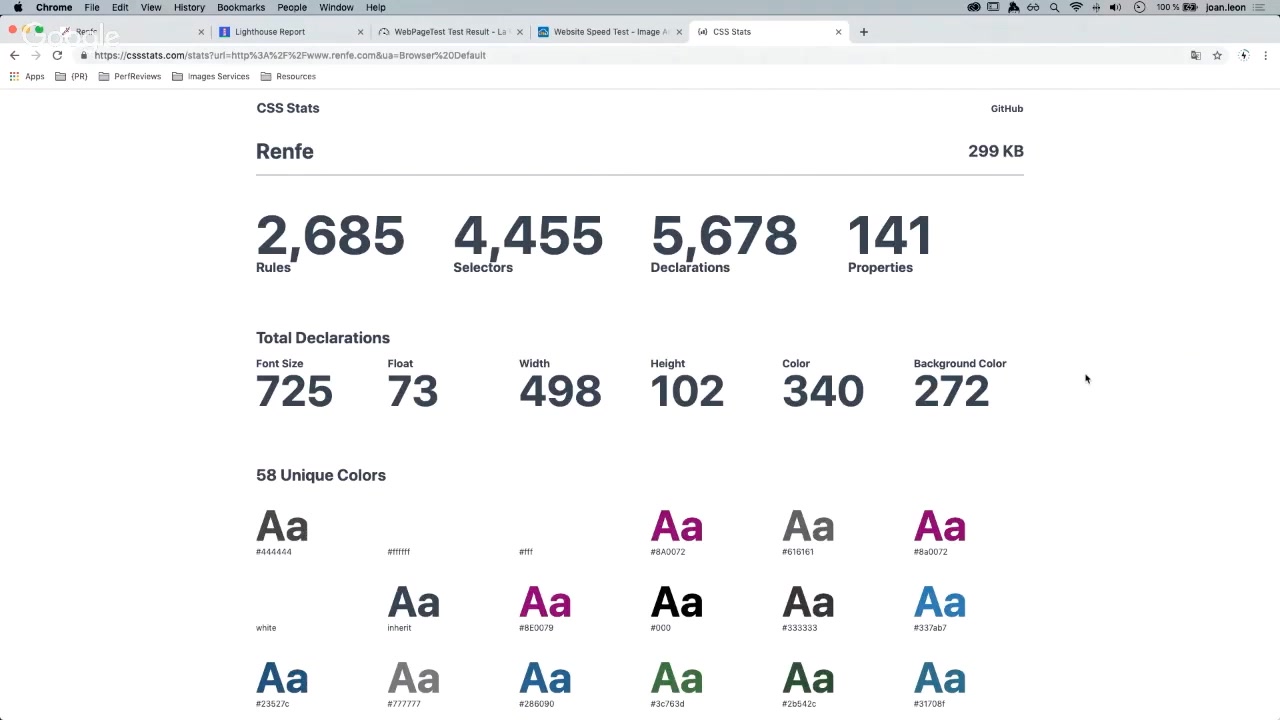Image resolution: width=1280 pixels, height=720 pixels.
Task: Open the File menu
Action: point(92,7)
